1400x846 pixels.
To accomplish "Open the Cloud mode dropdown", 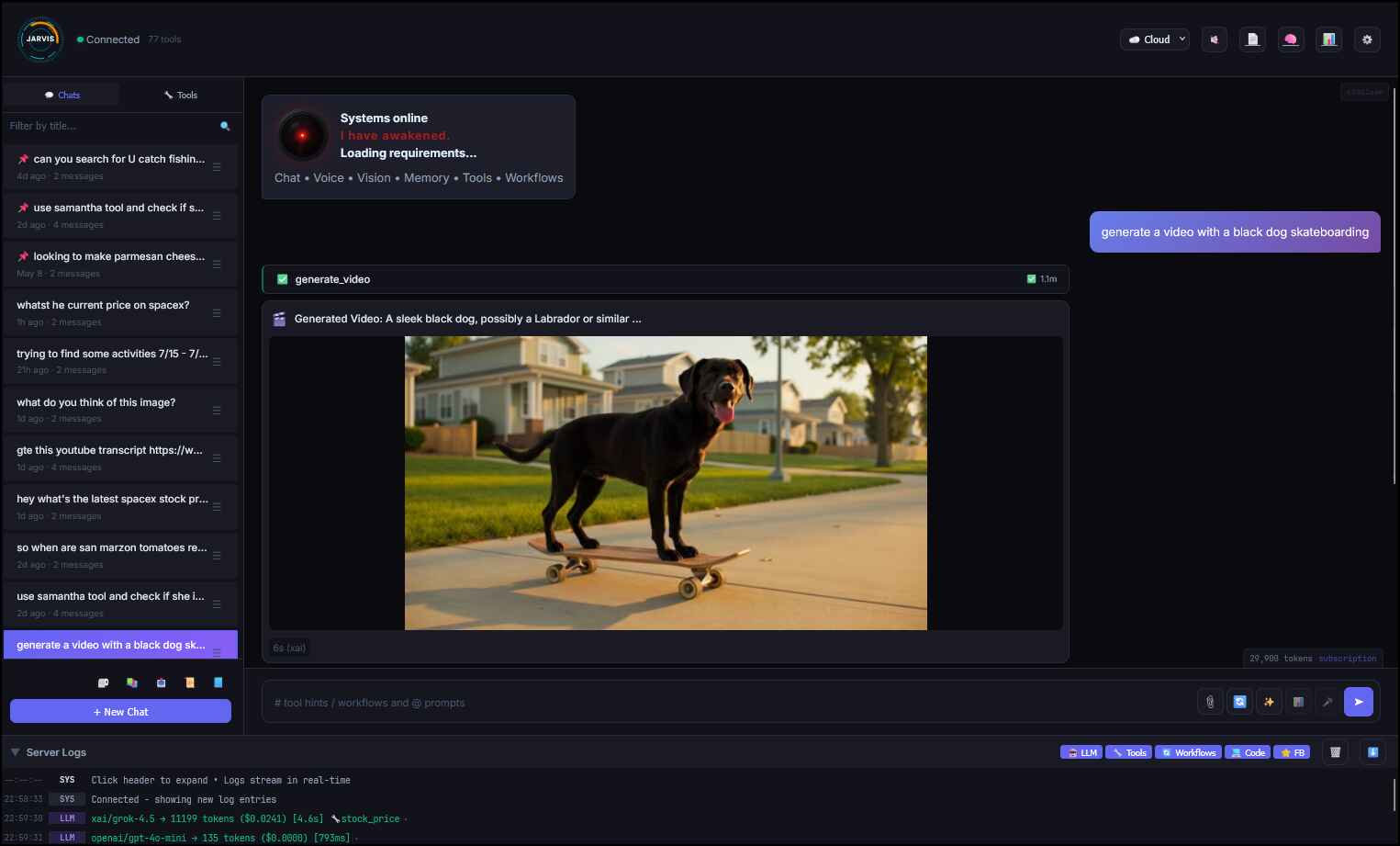I will (1155, 39).
